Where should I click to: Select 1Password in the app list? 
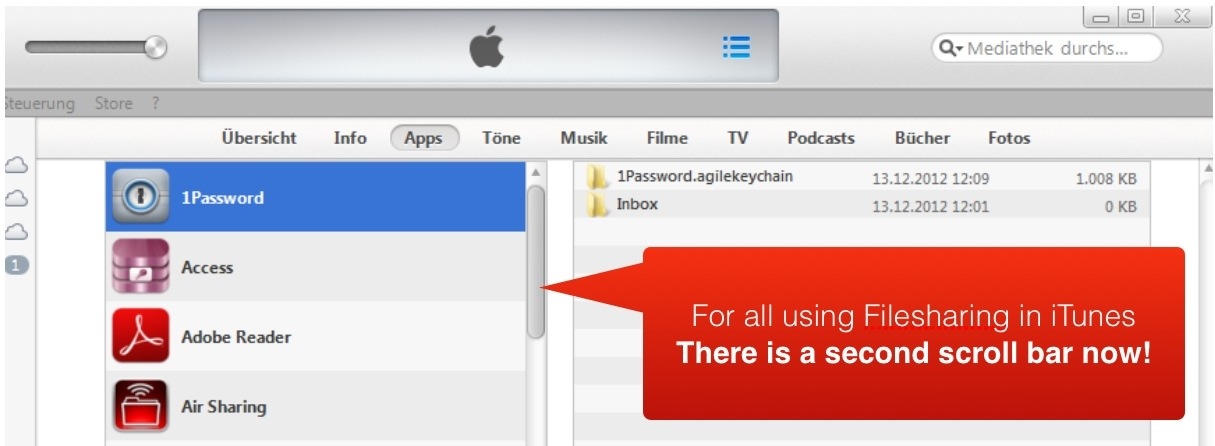pyautogui.click(x=316, y=197)
